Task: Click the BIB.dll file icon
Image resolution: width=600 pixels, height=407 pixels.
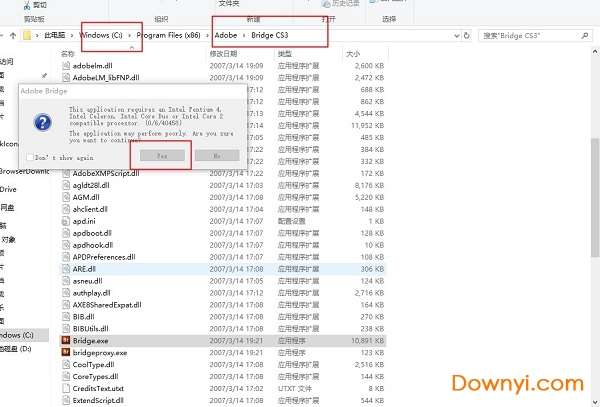Action: (x=66, y=317)
